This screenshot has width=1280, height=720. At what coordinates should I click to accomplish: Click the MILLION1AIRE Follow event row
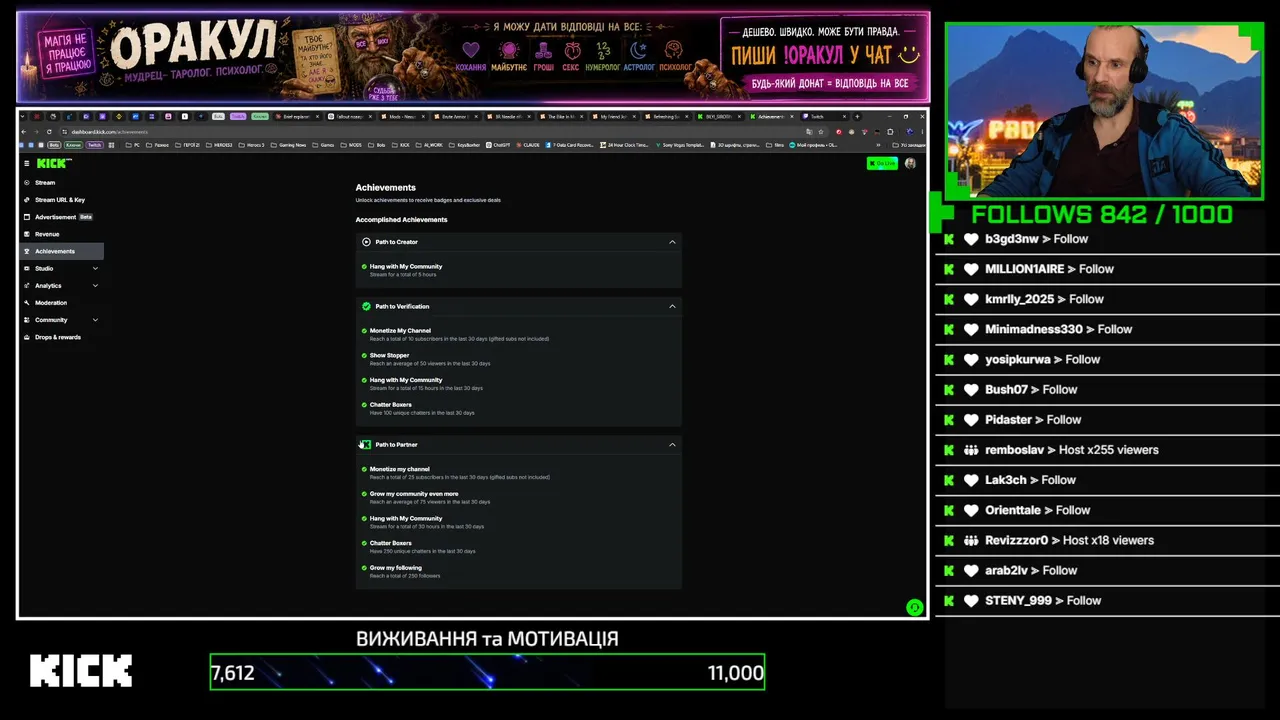point(1107,269)
